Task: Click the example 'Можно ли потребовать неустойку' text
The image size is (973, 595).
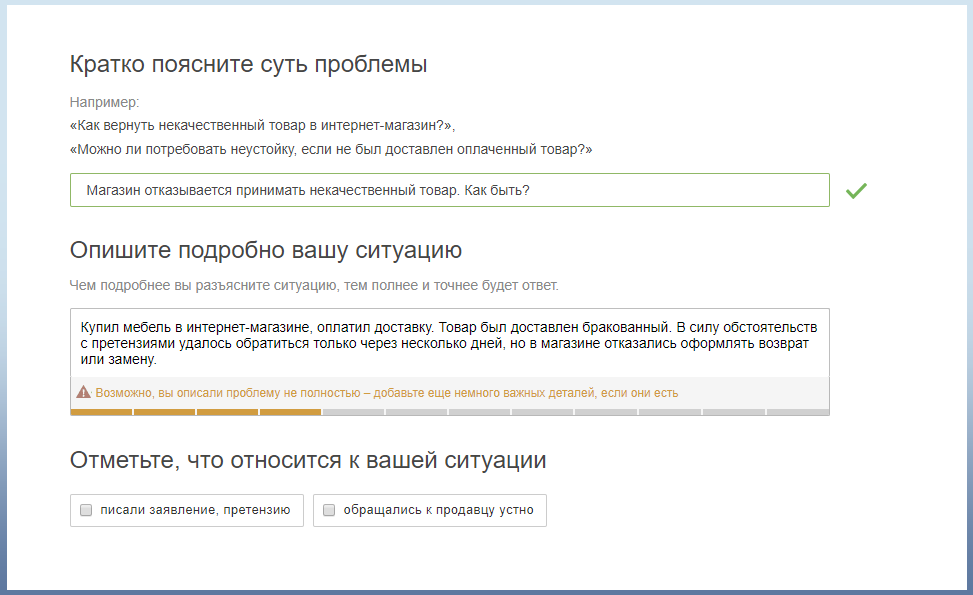Action: (331, 149)
